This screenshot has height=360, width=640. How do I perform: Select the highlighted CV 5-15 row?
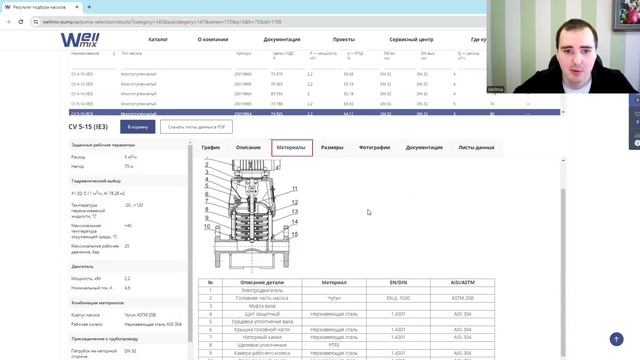[x=314, y=113]
